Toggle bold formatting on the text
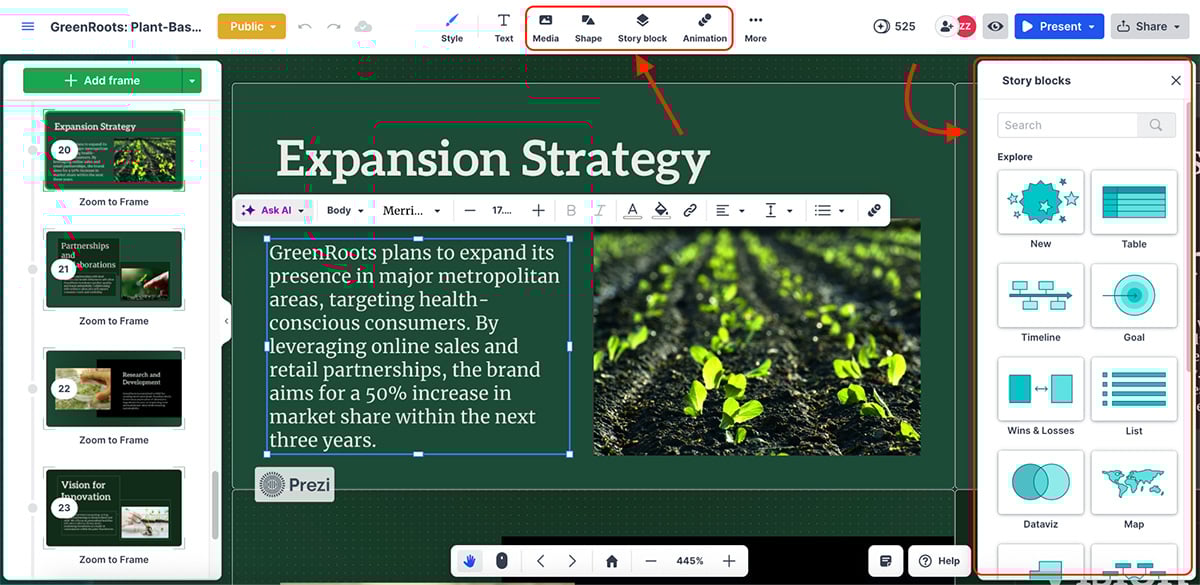 click(571, 210)
